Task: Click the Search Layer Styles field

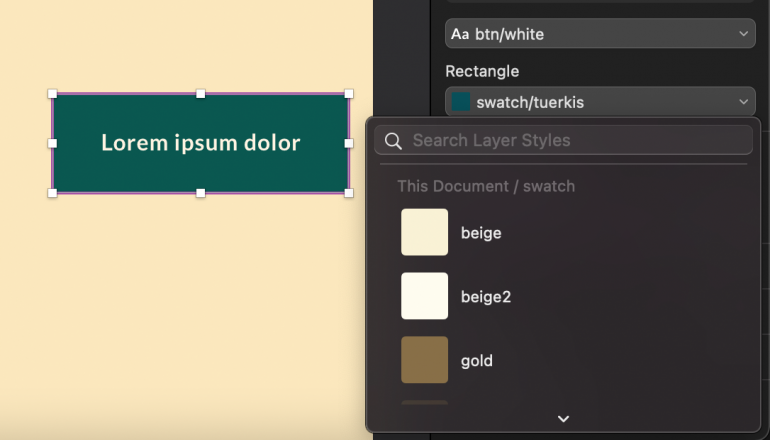Action: (563, 140)
